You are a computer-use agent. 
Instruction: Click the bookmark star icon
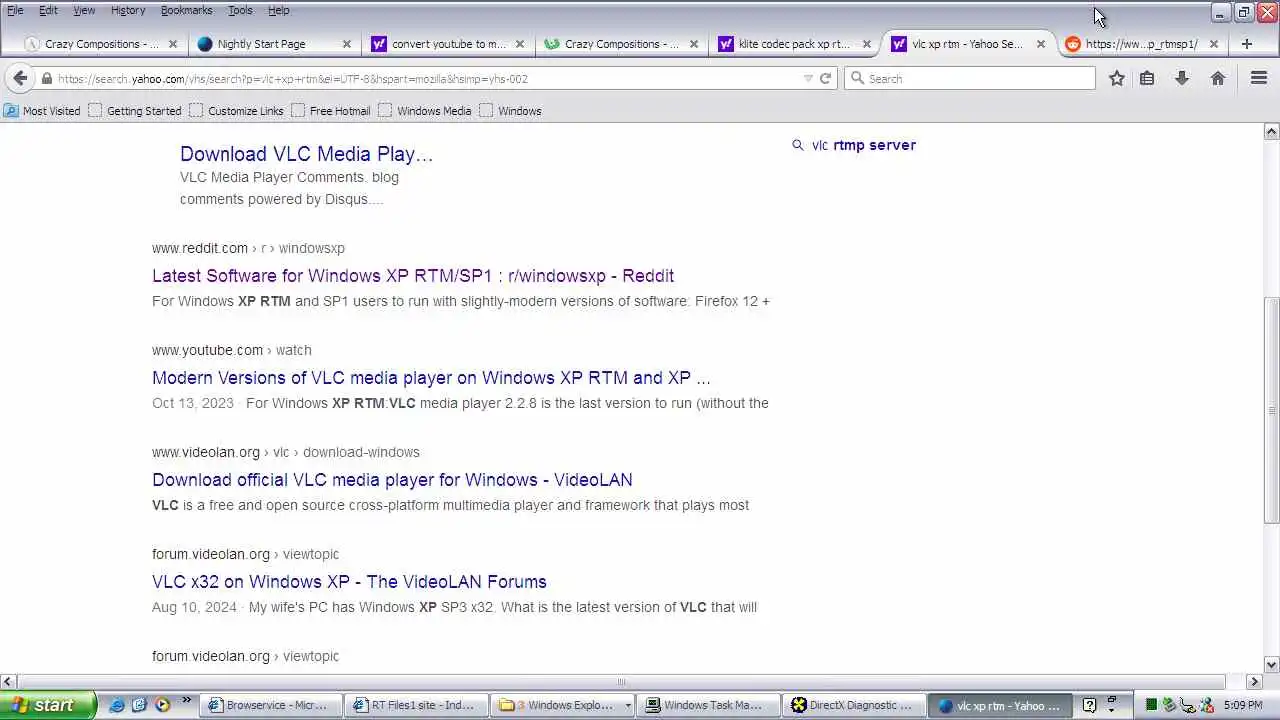coord(1117,78)
